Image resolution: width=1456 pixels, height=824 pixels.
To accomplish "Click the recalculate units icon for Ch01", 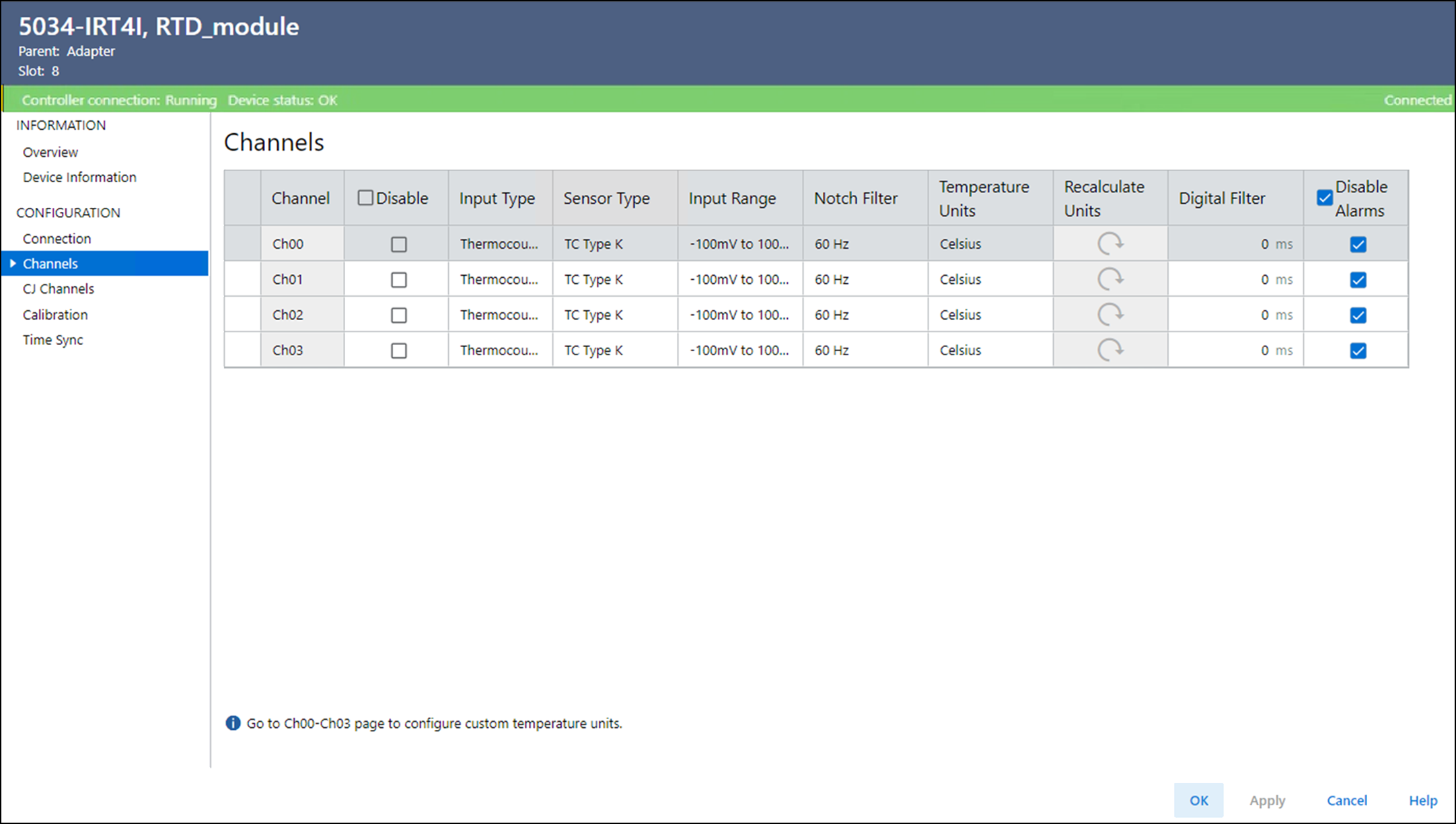I will tap(1110, 279).
